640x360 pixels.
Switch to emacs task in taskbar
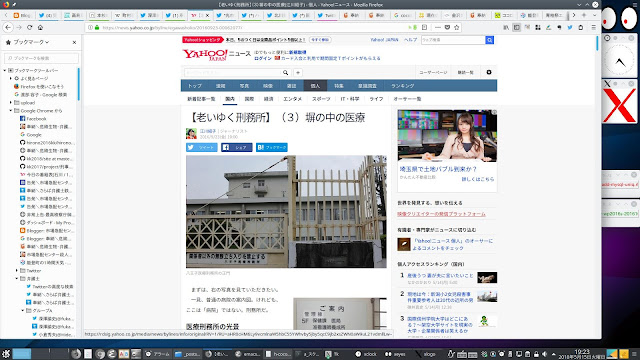[x=248, y=354]
